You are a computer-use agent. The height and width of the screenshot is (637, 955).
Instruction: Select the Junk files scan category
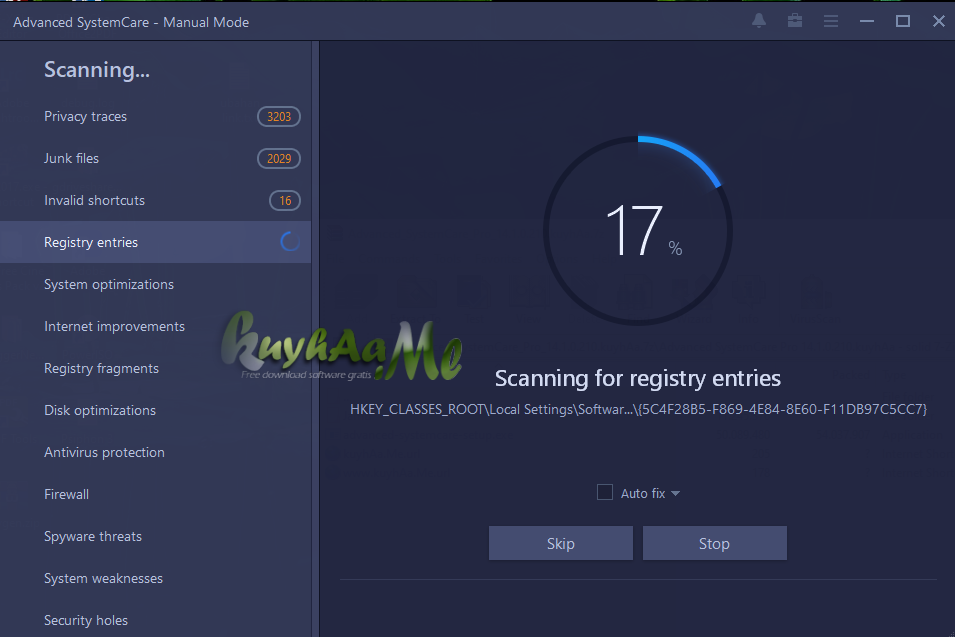point(71,158)
